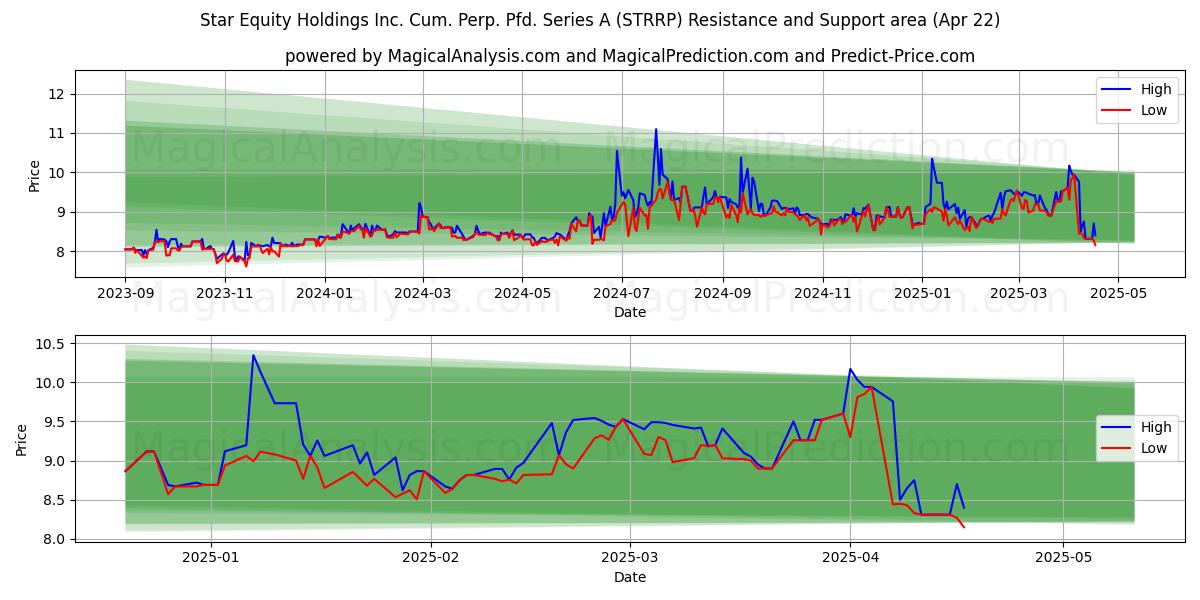
Task: Click the lower chart's 'Date' axis label
Action: click(630, 577)
